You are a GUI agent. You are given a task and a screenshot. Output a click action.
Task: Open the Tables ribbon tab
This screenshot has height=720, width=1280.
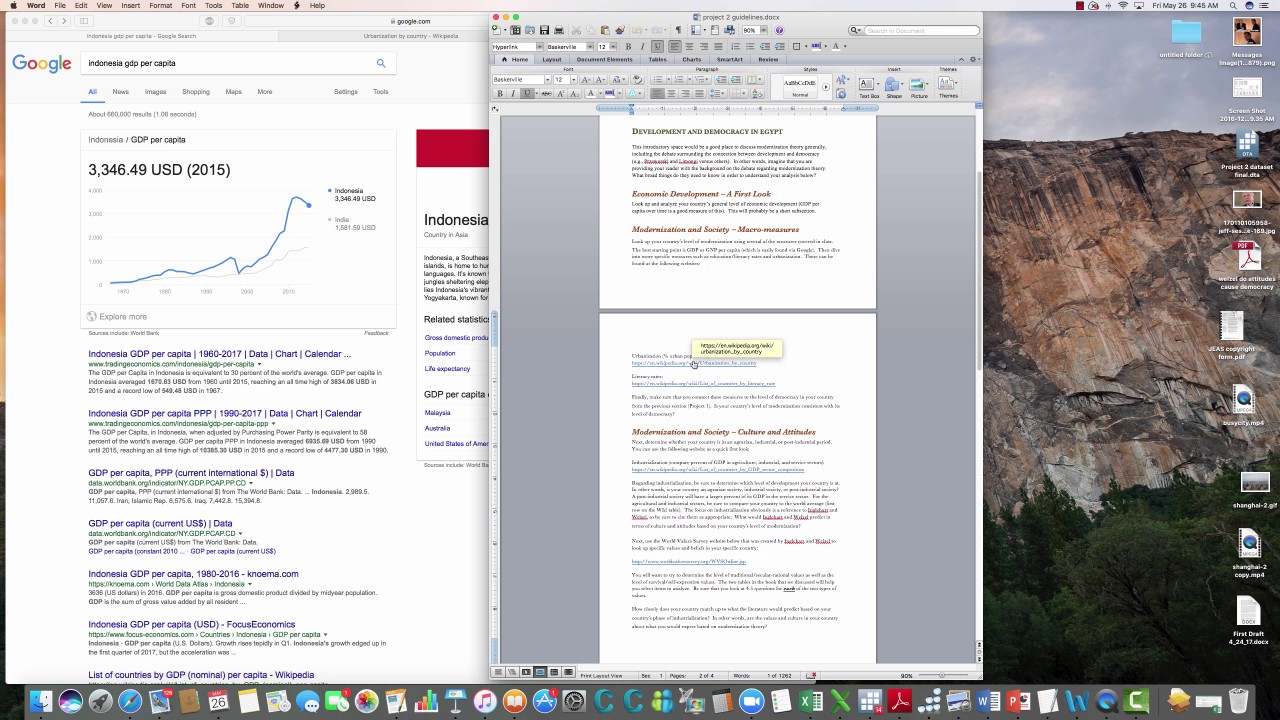(658, 60)
